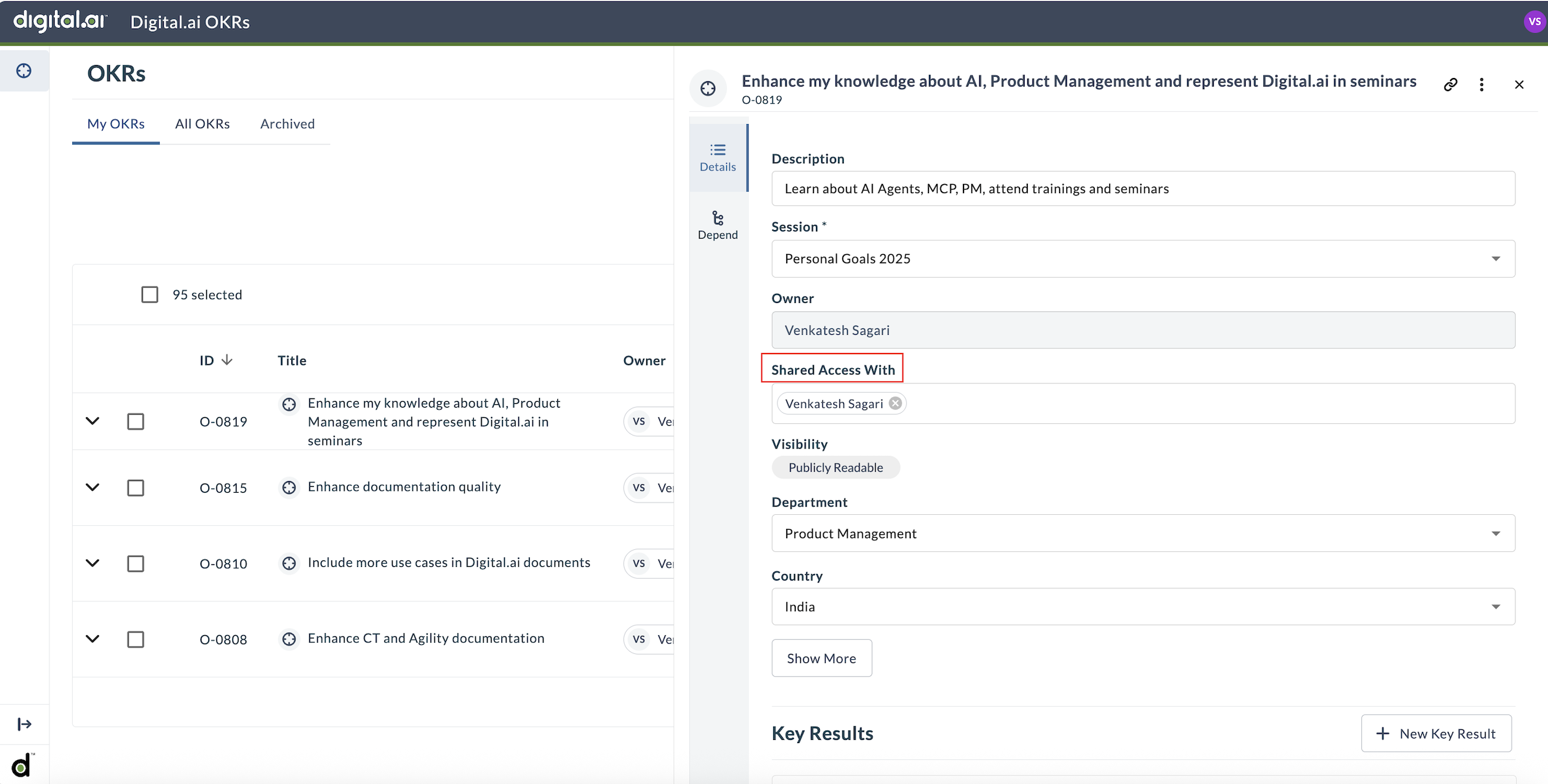Click the ID column header text
The image size is (1548, 784).
[206, 360]
